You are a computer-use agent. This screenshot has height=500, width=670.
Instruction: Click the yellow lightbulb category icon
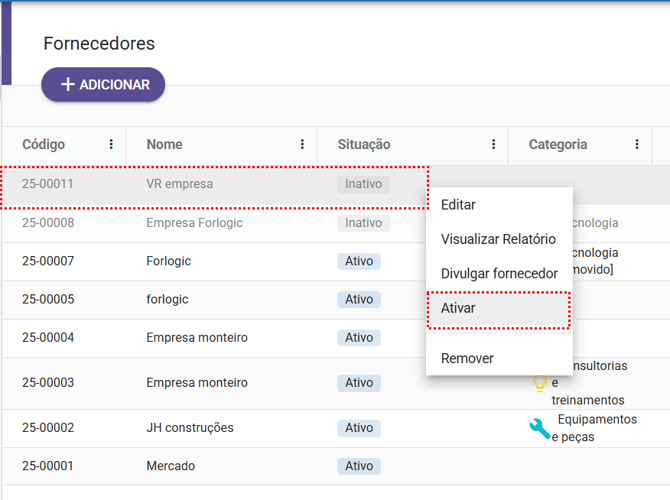pos(540,383)
